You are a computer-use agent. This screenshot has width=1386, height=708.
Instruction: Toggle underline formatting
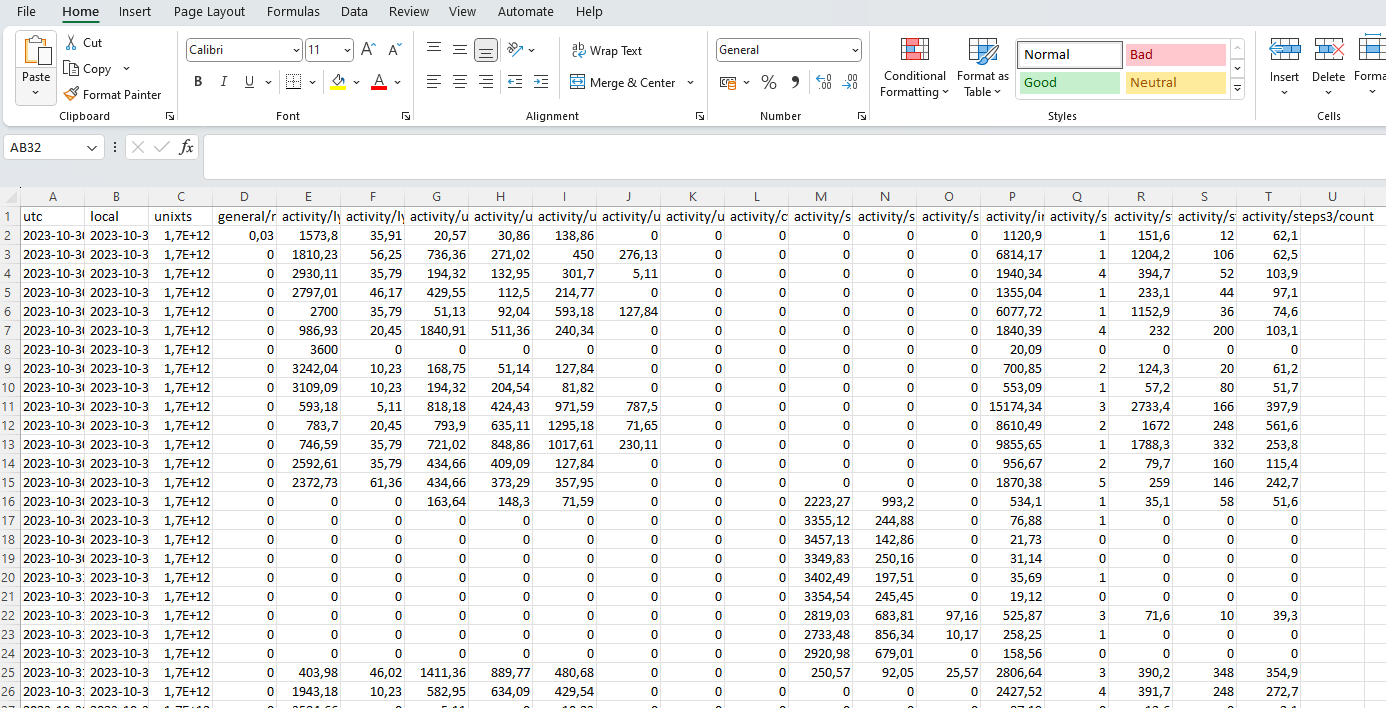pos(247,81)
